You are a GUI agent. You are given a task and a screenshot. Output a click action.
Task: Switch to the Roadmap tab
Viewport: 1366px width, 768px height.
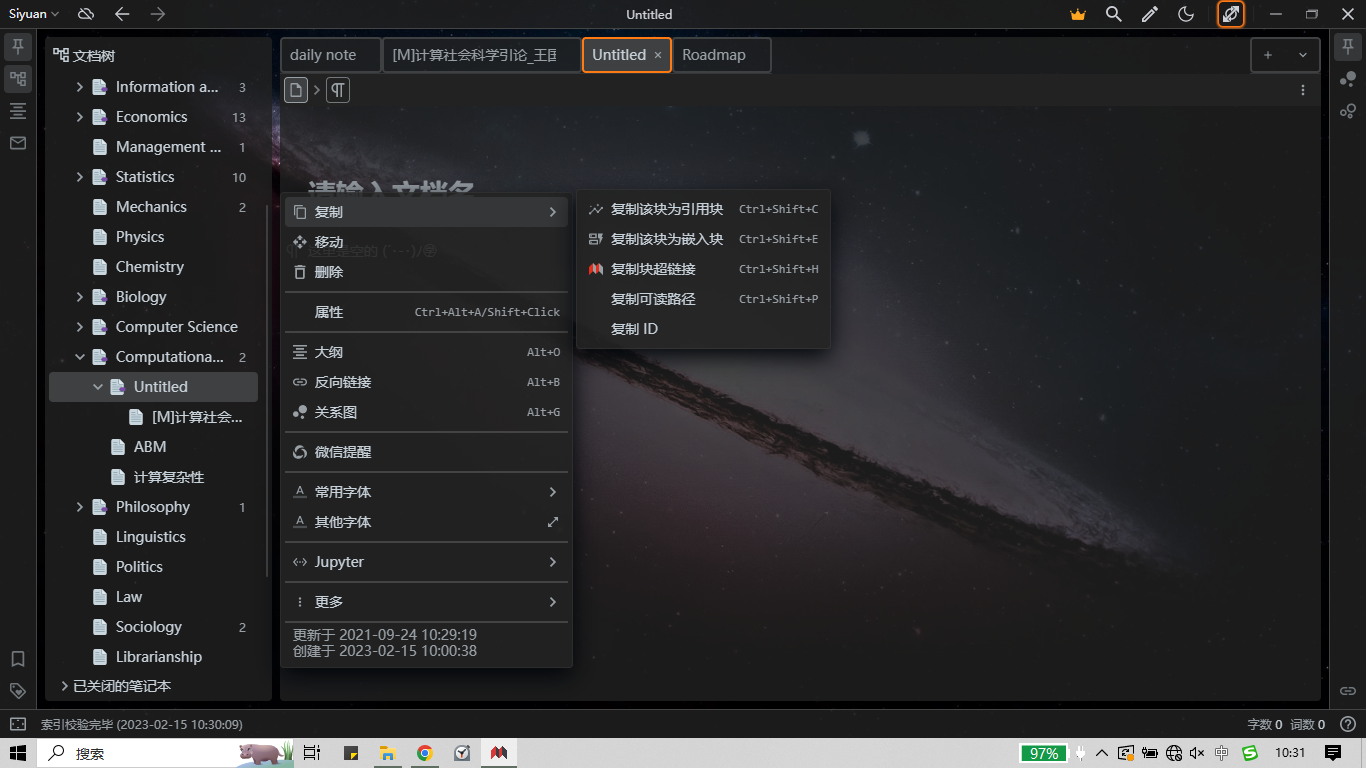tap(715, 55)
